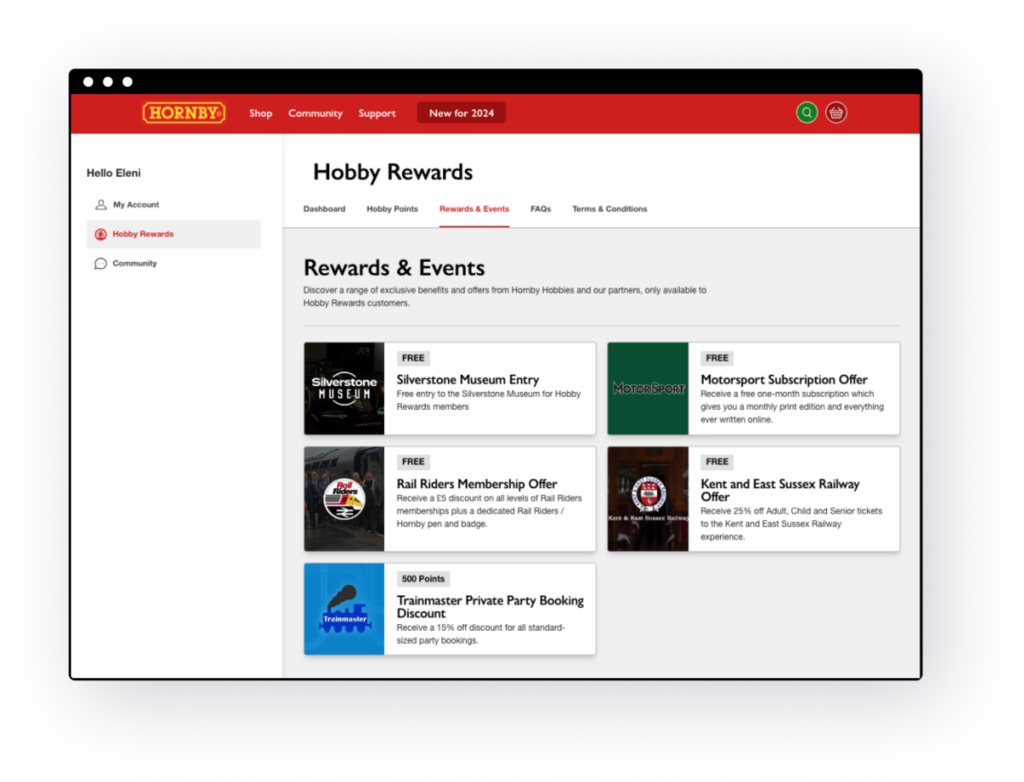Image resolution: width=1024 pixels, height=782 pixels.
Task: Open the Support menu
Action: pos(377,113)
